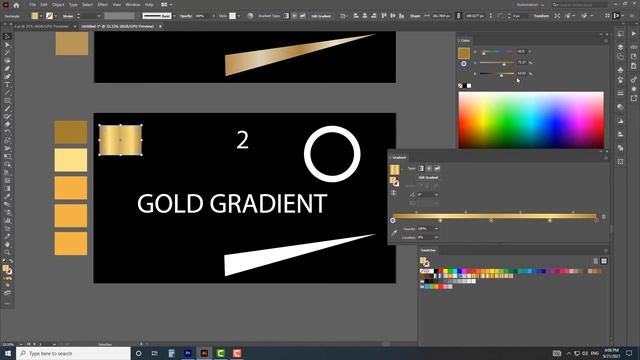Image resolution: width=640 pixels, height=360 pixels.
Task: Switch Swatches panel to thumbnail view
Action: click(x=604, y=261)
